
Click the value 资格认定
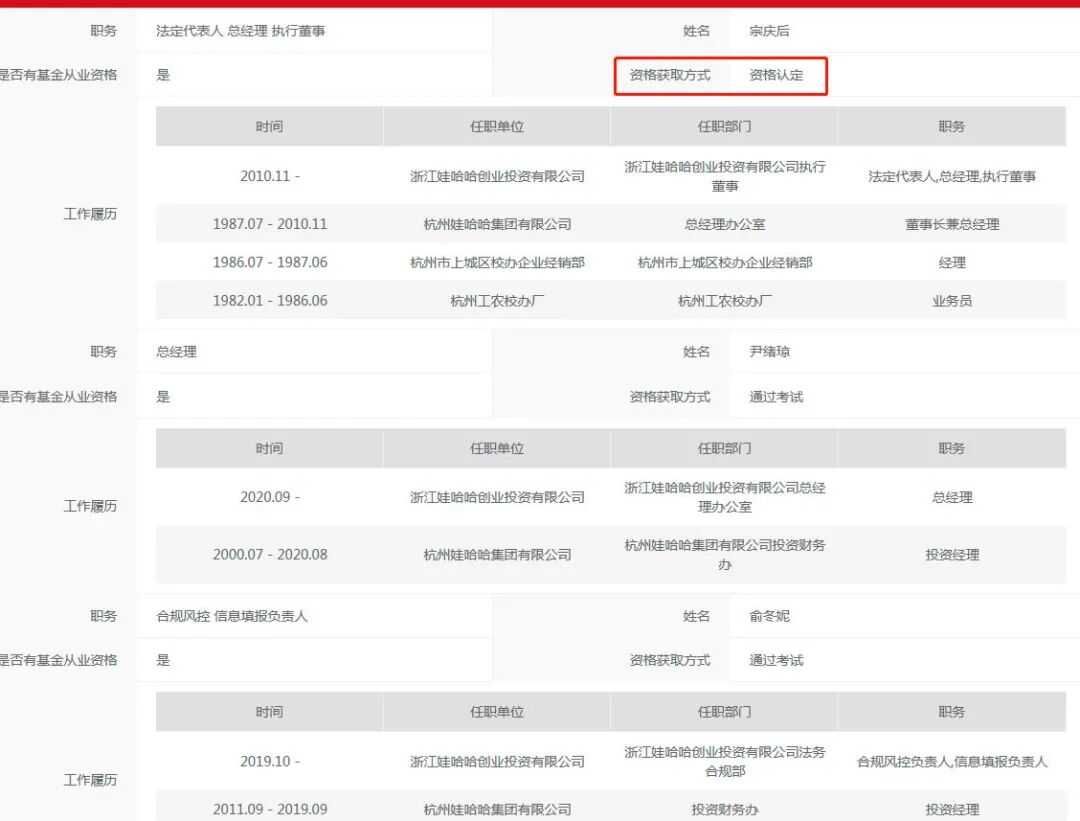tap(776, 75)
